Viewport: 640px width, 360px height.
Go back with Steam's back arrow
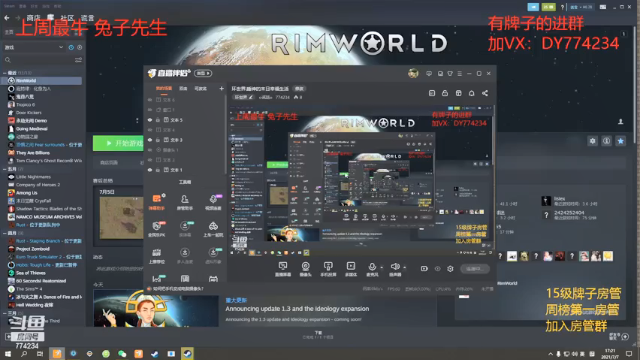coord(7,18)
